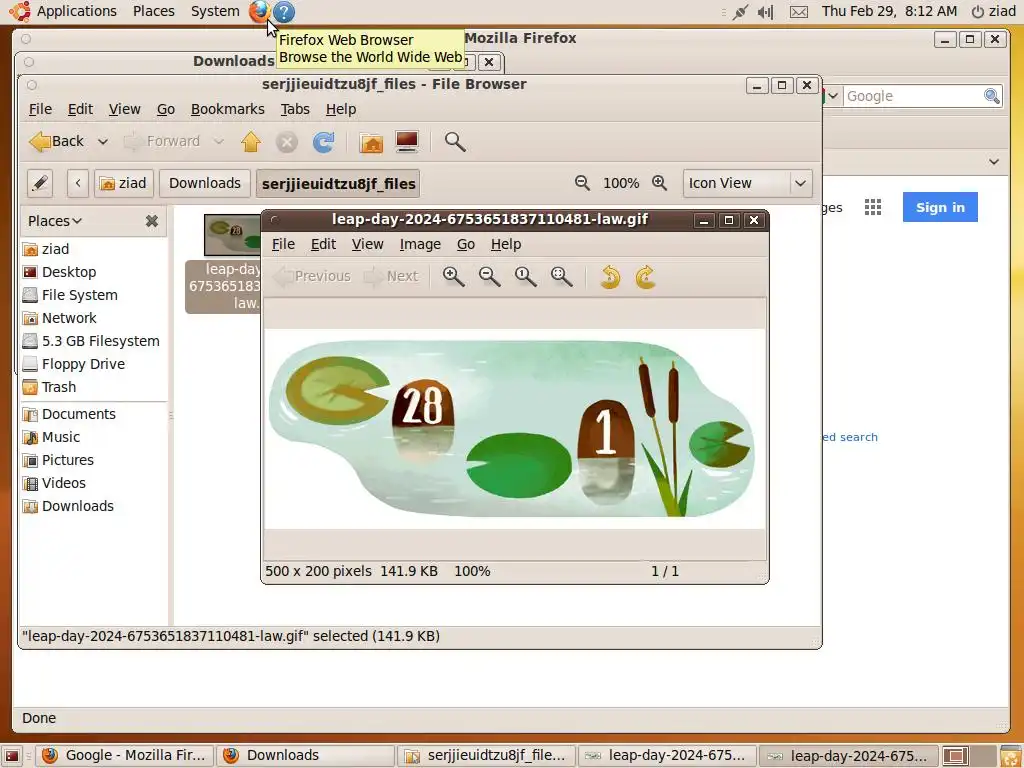The image size is (1024, 768).
Task: Open the Icon View mode combo box
Action: (748, 184)
